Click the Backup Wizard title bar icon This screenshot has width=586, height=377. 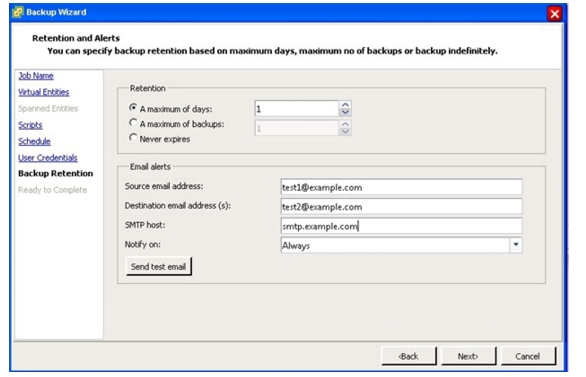18,12
